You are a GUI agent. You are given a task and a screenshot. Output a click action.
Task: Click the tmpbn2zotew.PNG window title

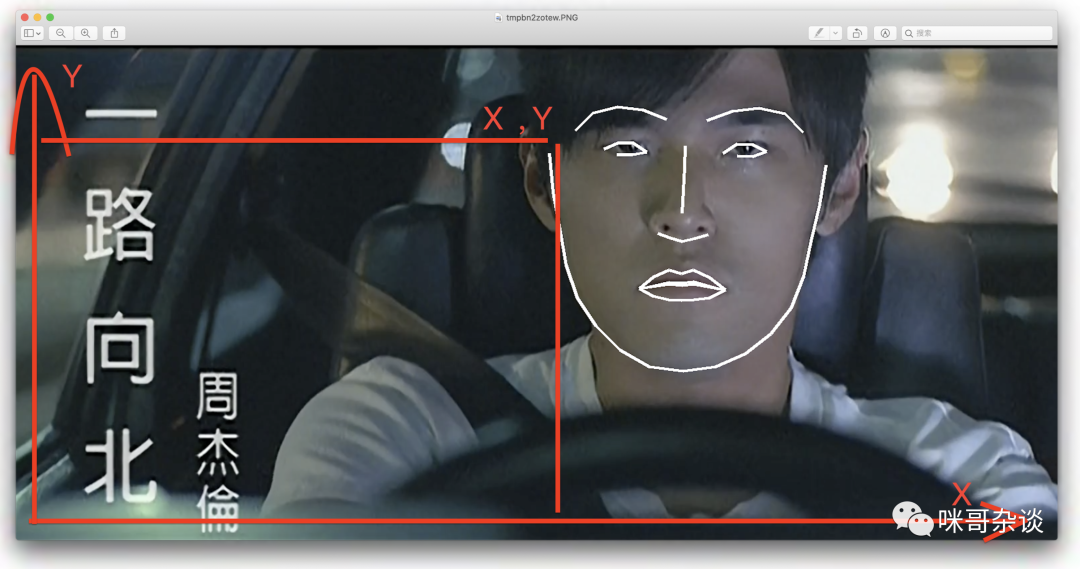tap(541, 18)
